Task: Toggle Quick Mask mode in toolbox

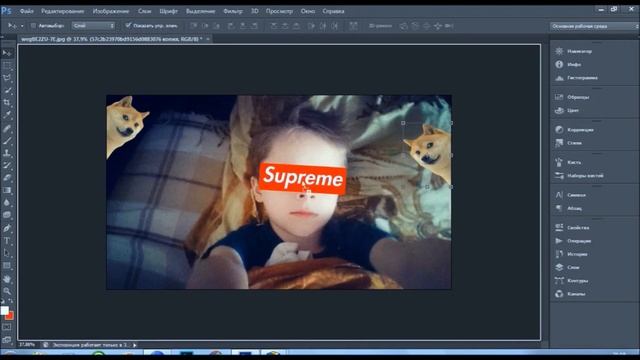Action: point(7,327)
